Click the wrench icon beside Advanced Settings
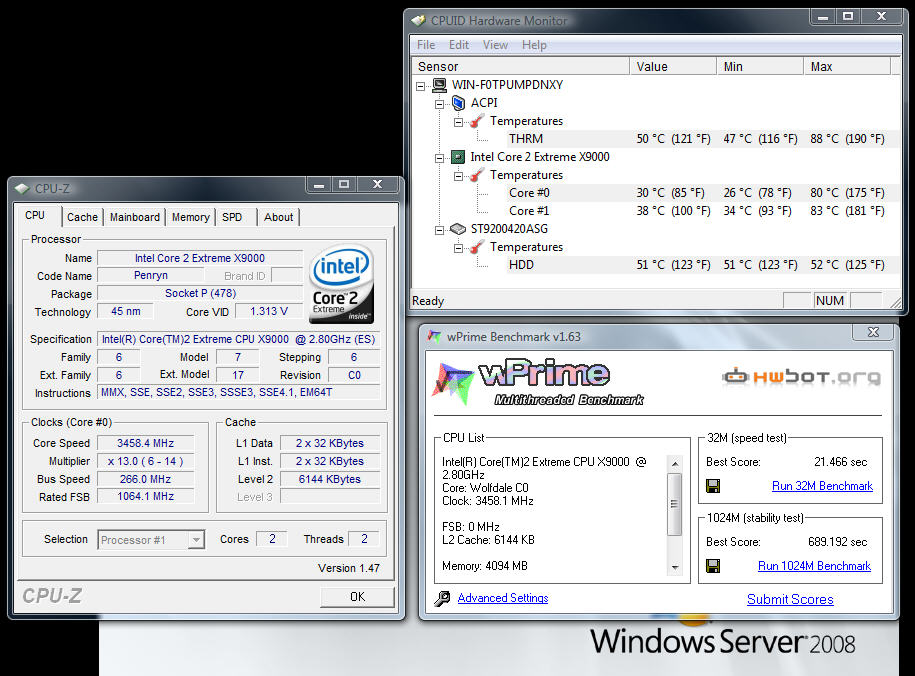The image size is (915, 676). (442, 598)
